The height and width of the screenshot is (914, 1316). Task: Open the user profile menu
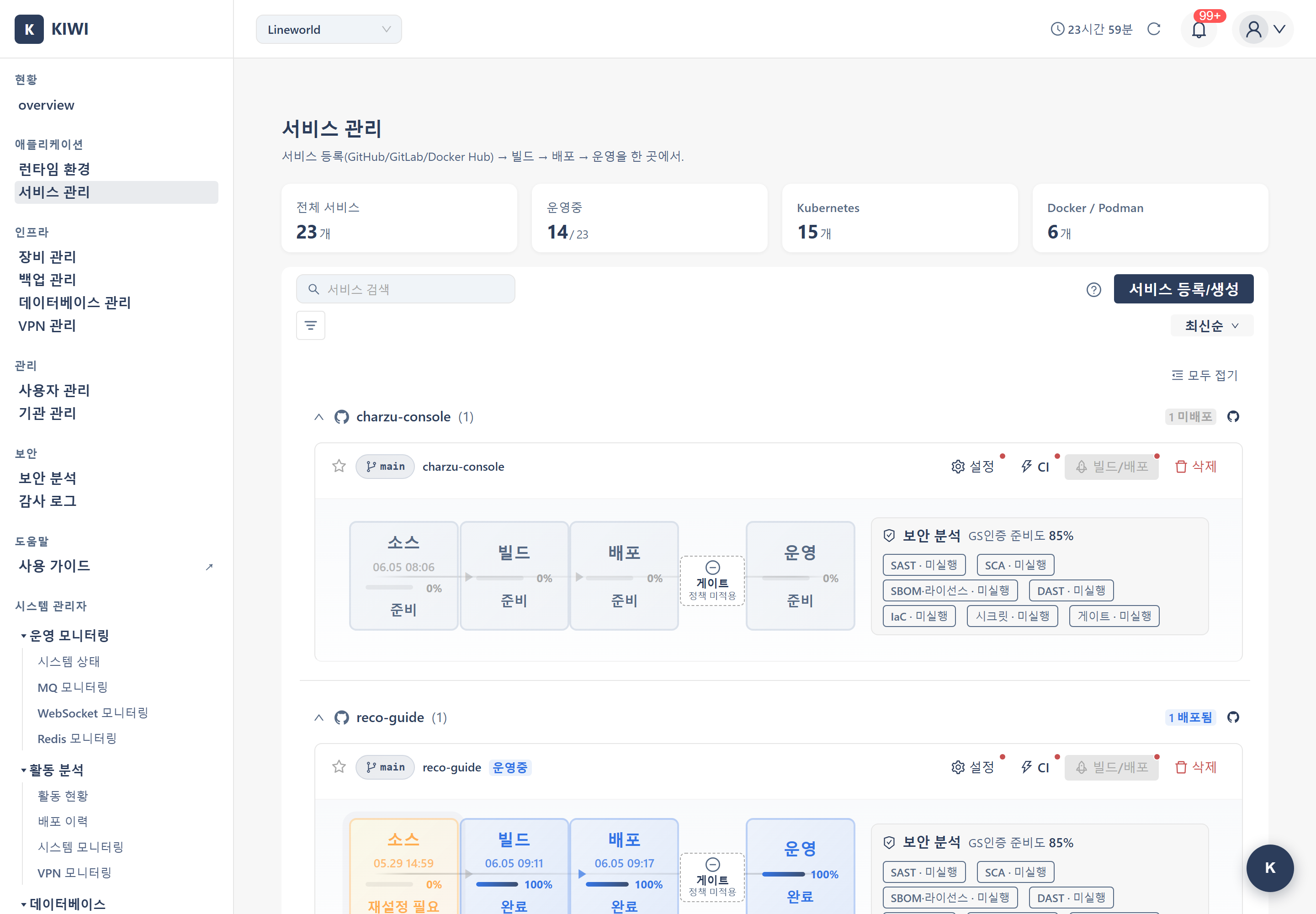click(1263, 29)
